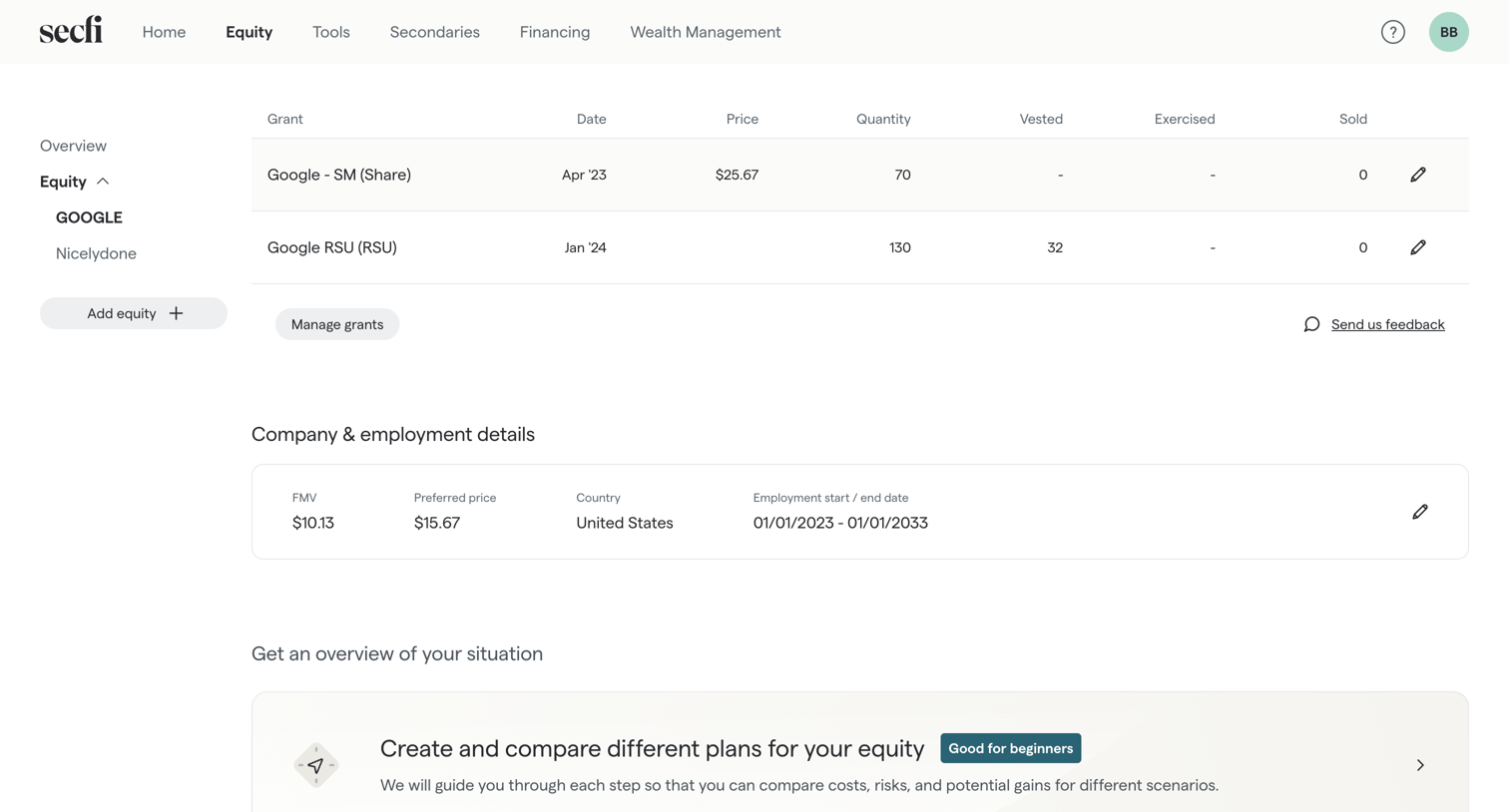
Task: Click the Add equity button
Action: tap(134, 313)
